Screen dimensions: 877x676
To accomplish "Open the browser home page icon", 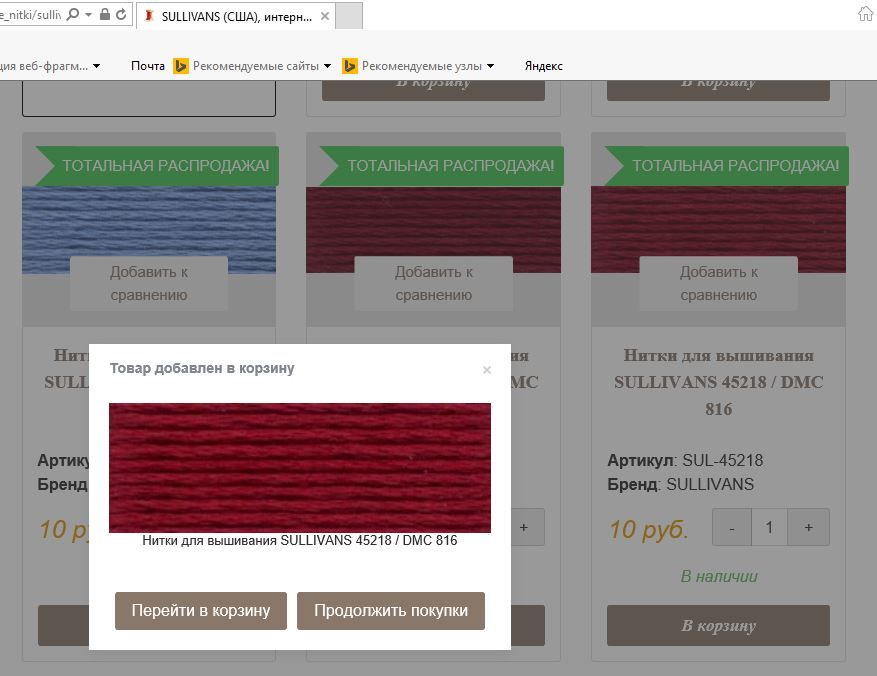I will point(865,14).
